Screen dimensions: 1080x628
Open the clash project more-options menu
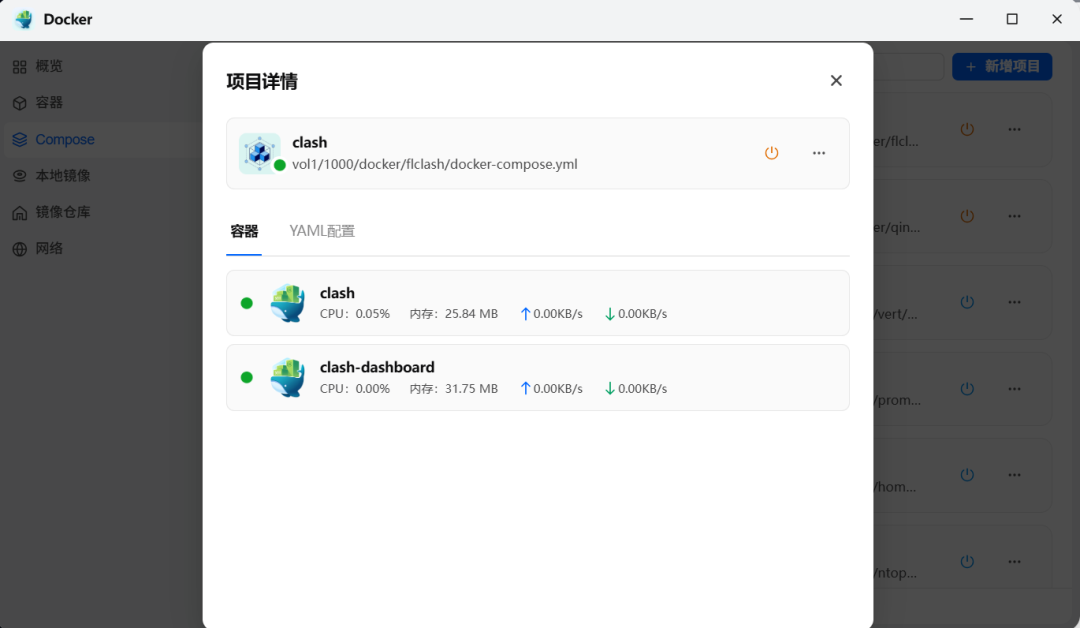[819, 153]
